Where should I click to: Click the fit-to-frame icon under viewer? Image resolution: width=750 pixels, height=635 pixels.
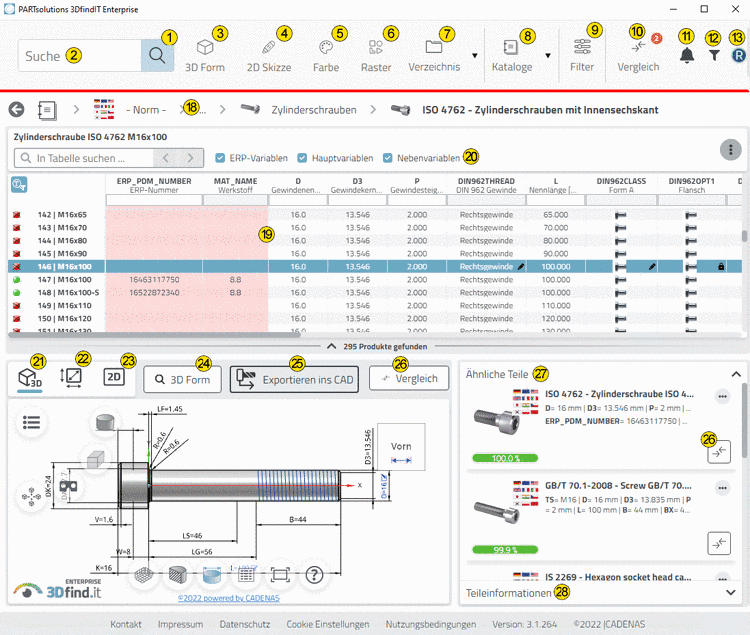280,575
